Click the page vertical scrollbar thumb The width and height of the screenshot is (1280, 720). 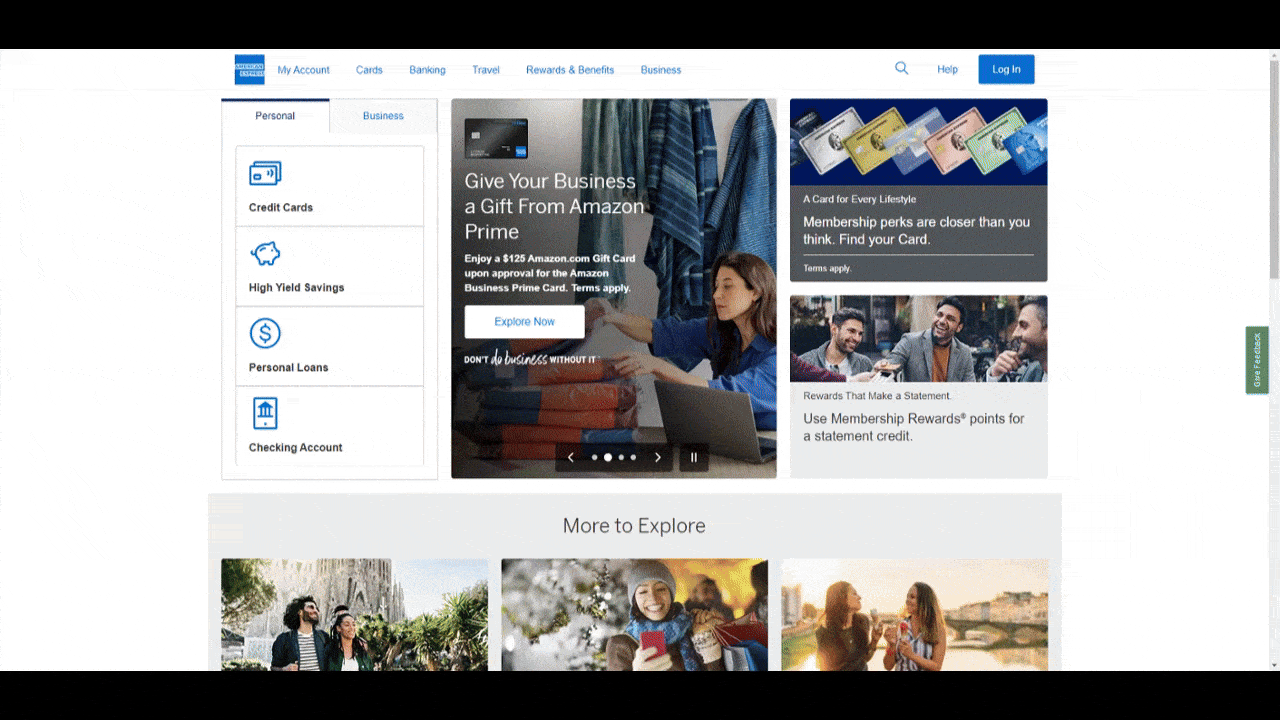click(1273, 170)
